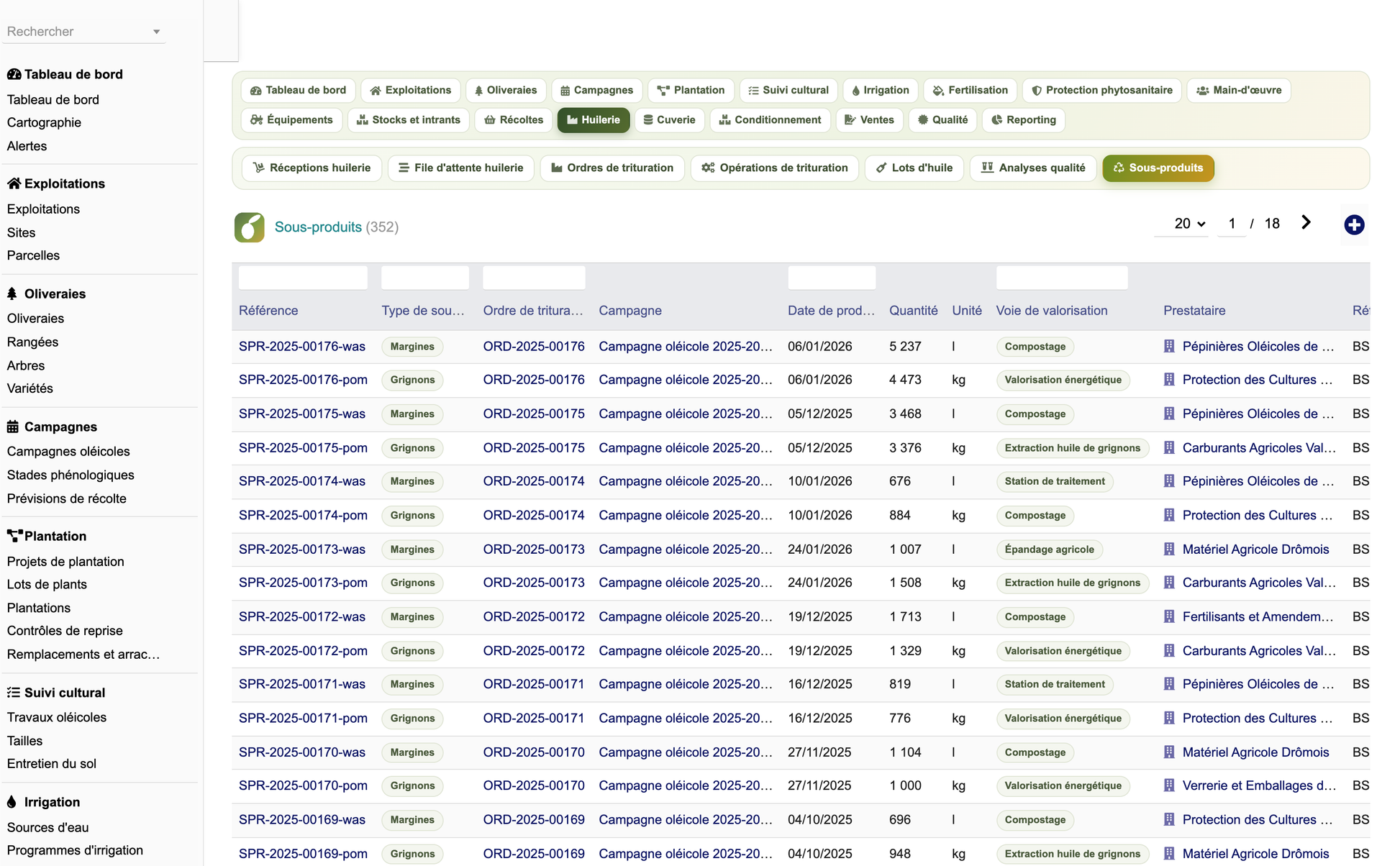Switch to Ordres de trituration sub-tab

[612, 168]
